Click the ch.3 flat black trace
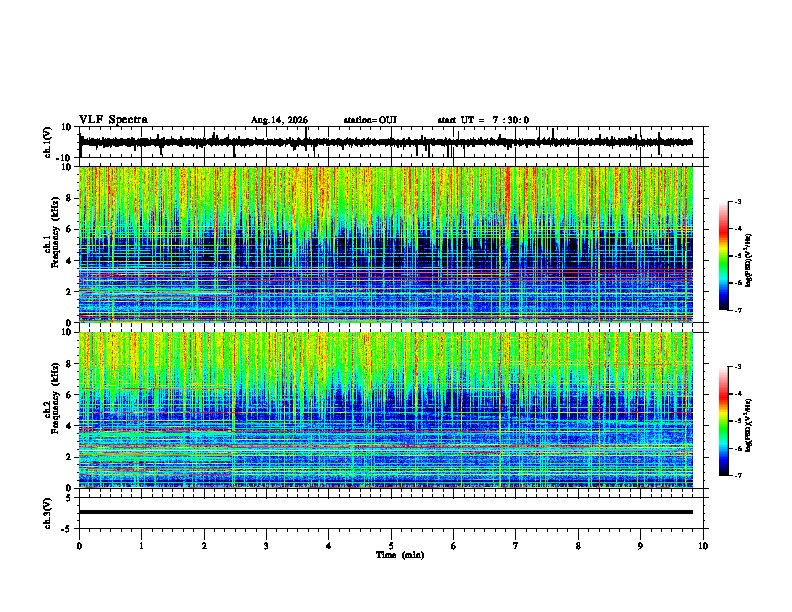792x612 pixels. pos(386,512)
